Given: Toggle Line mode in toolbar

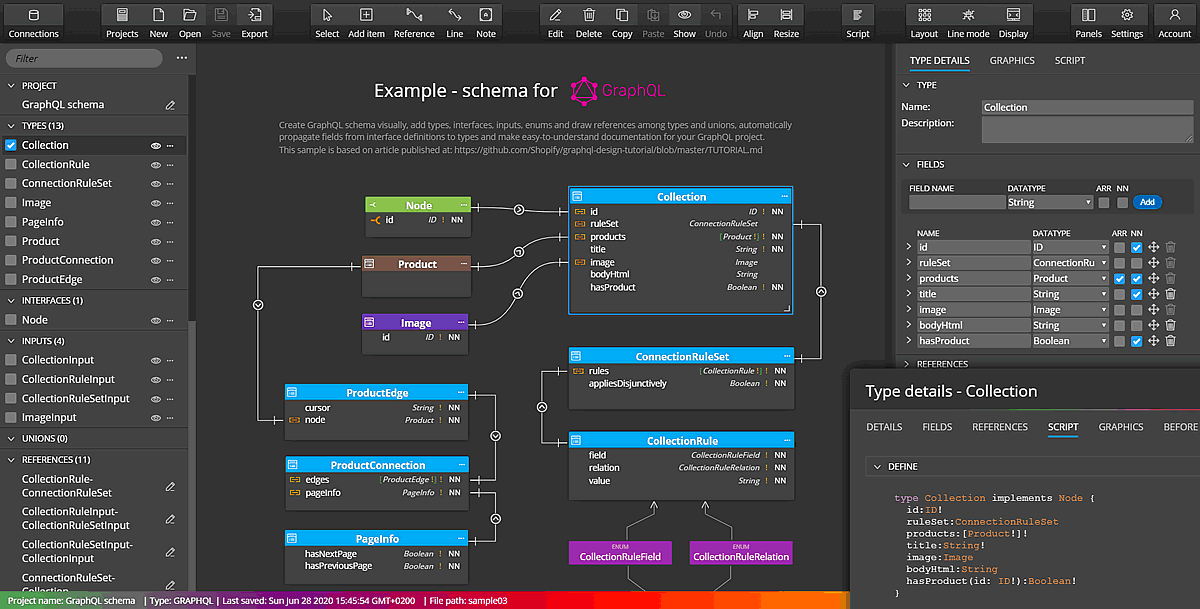Looking at the screenshot, I should pyautogui.click(x=968, y=23).
